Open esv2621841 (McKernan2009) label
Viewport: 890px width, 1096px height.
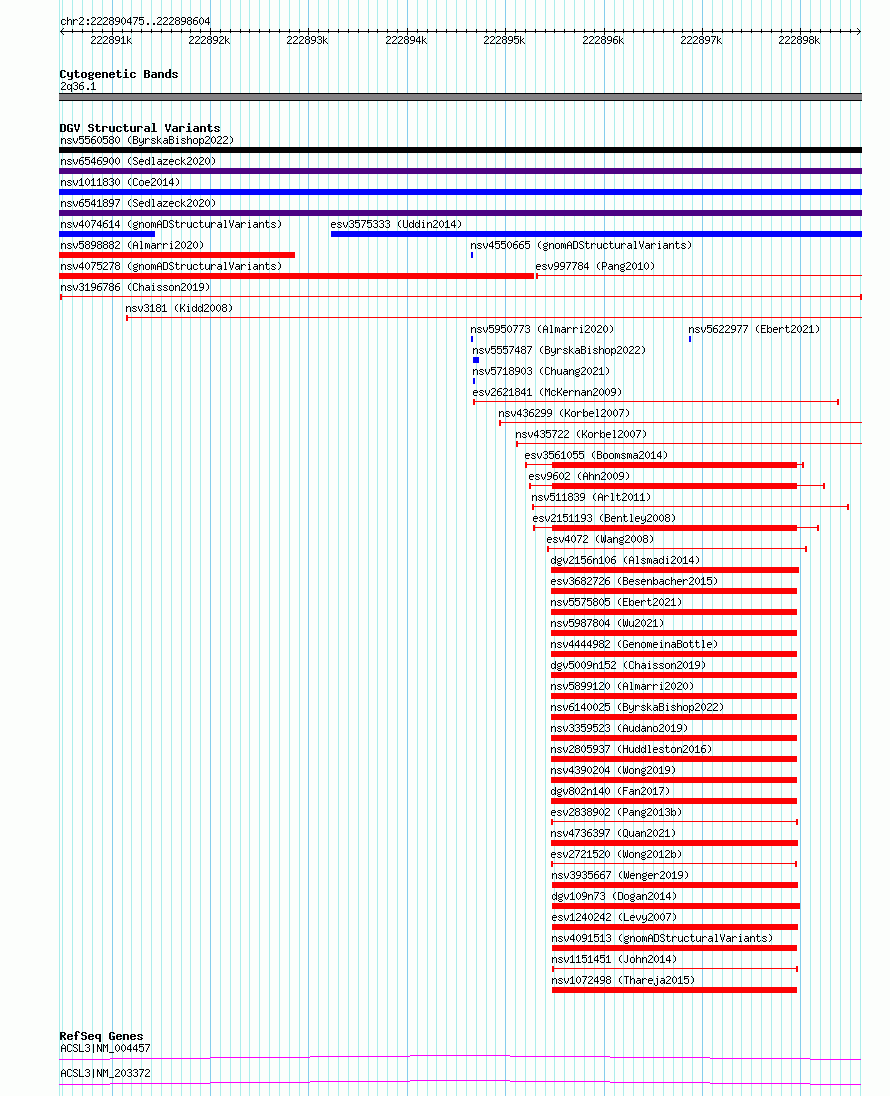(x=547, y=392)
